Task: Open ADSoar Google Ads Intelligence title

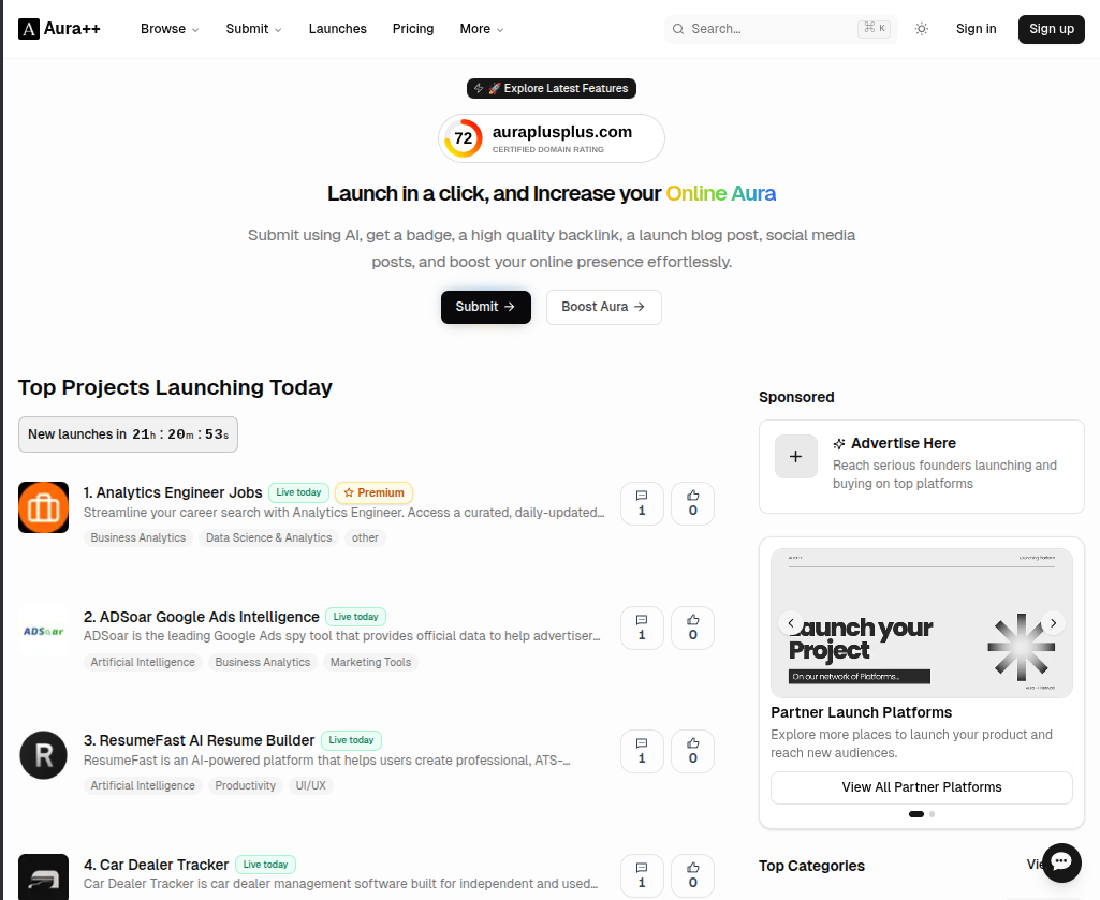Action: click(x=201, y=617)
